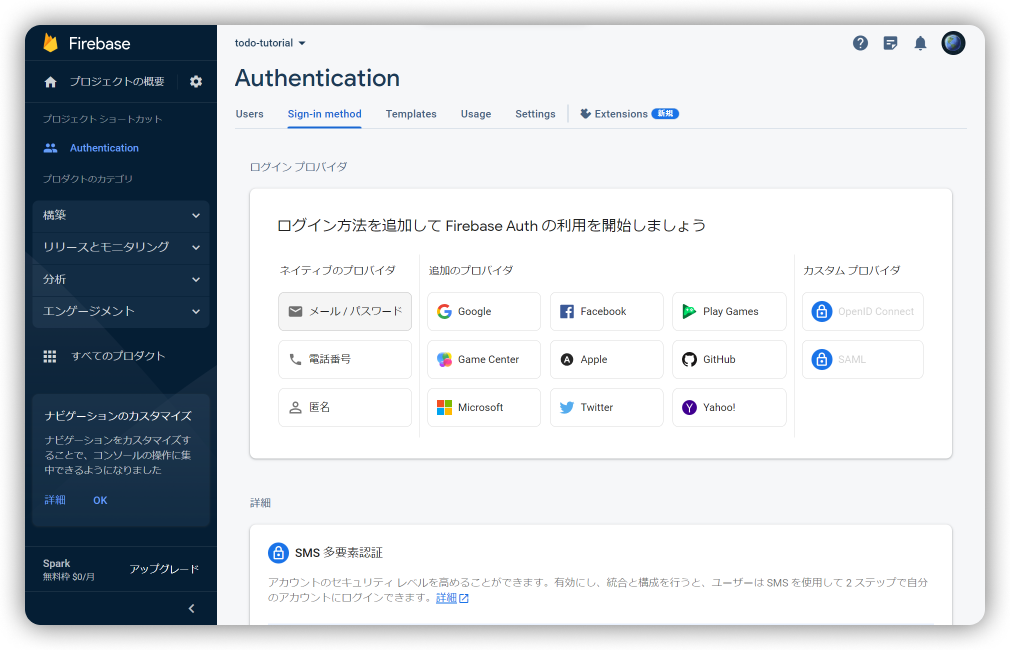The width and height of the screenshot is (1010, 650).
Task: Switch to the Sign-in method tab
Action: 324,114
